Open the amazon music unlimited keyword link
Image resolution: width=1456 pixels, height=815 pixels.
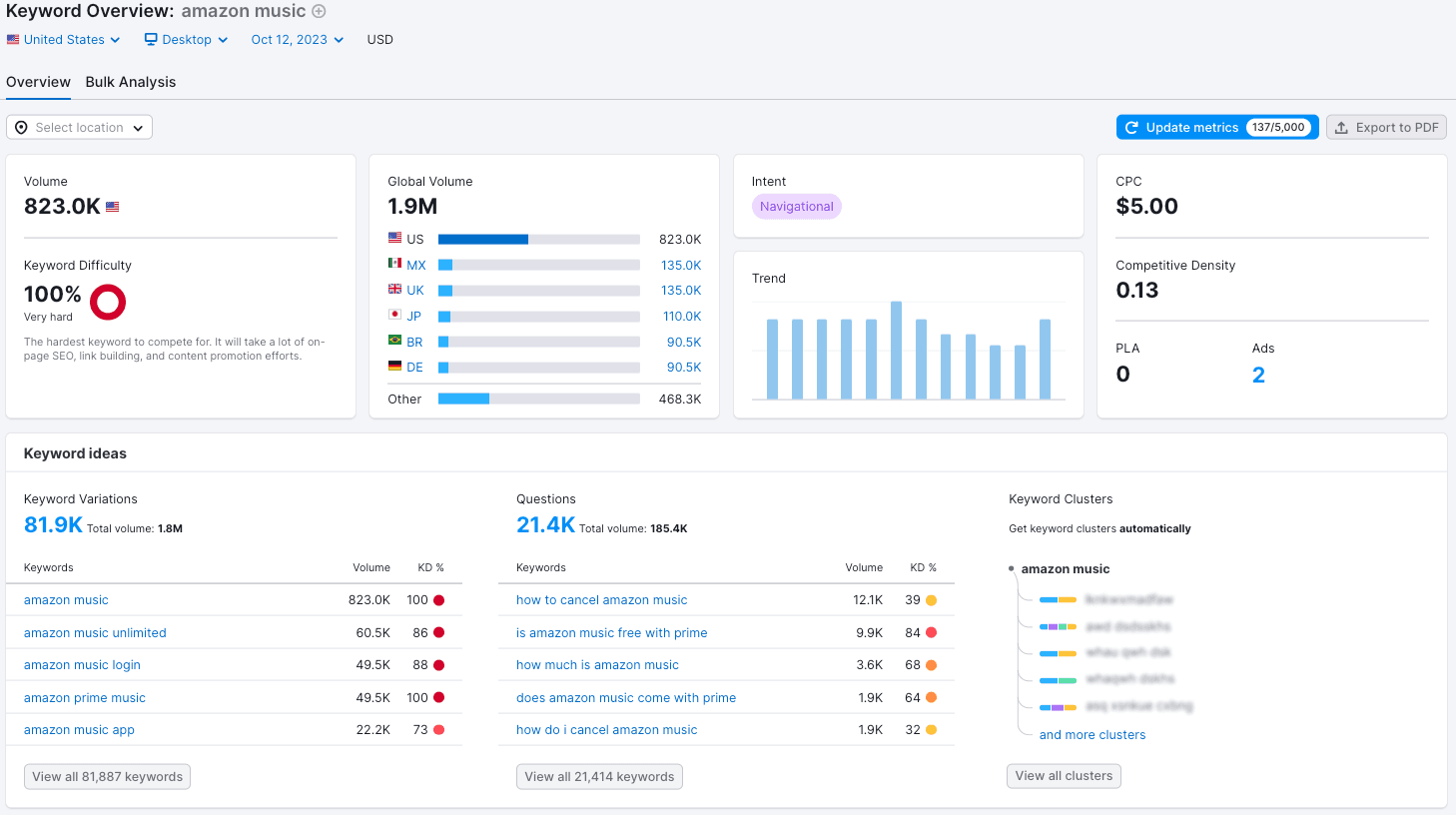click(95, 633)
